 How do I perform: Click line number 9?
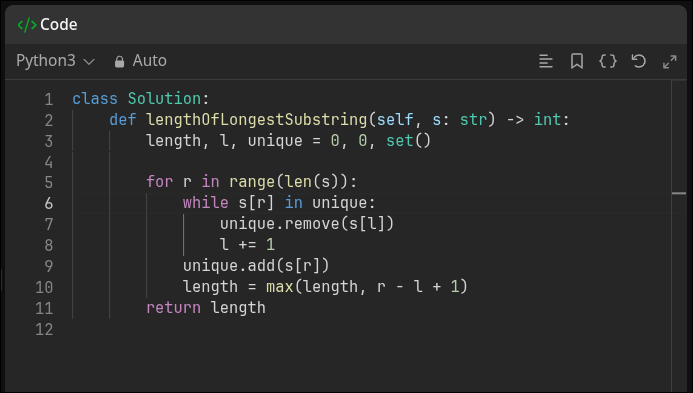pos(49,266)
